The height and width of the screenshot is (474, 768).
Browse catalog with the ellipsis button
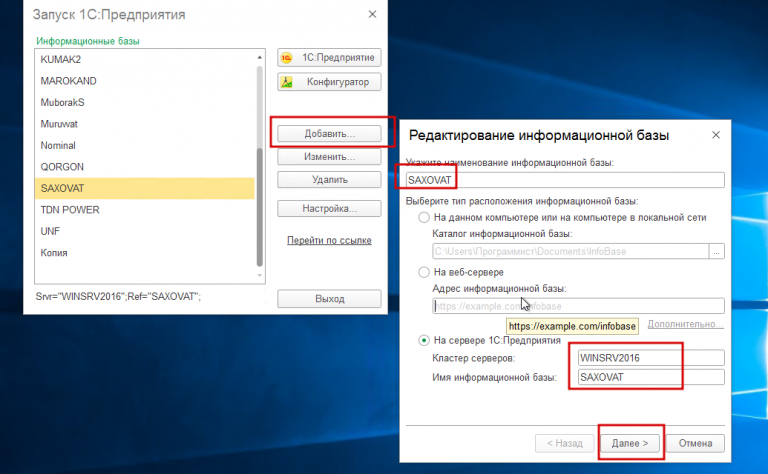point(717,251)
